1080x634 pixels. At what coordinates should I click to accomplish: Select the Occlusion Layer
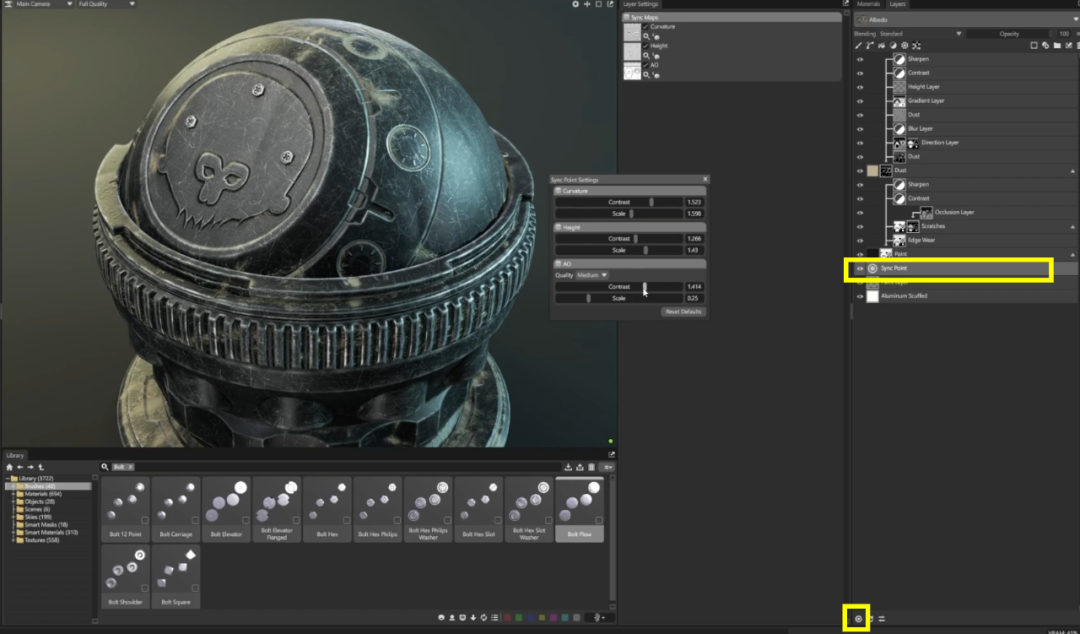coord(954,212)
